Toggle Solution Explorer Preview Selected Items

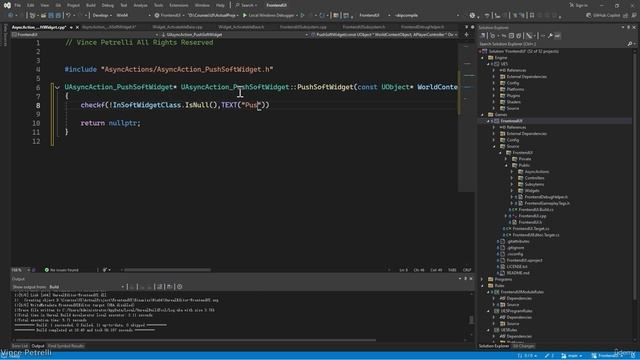click(x=558, y=36)
